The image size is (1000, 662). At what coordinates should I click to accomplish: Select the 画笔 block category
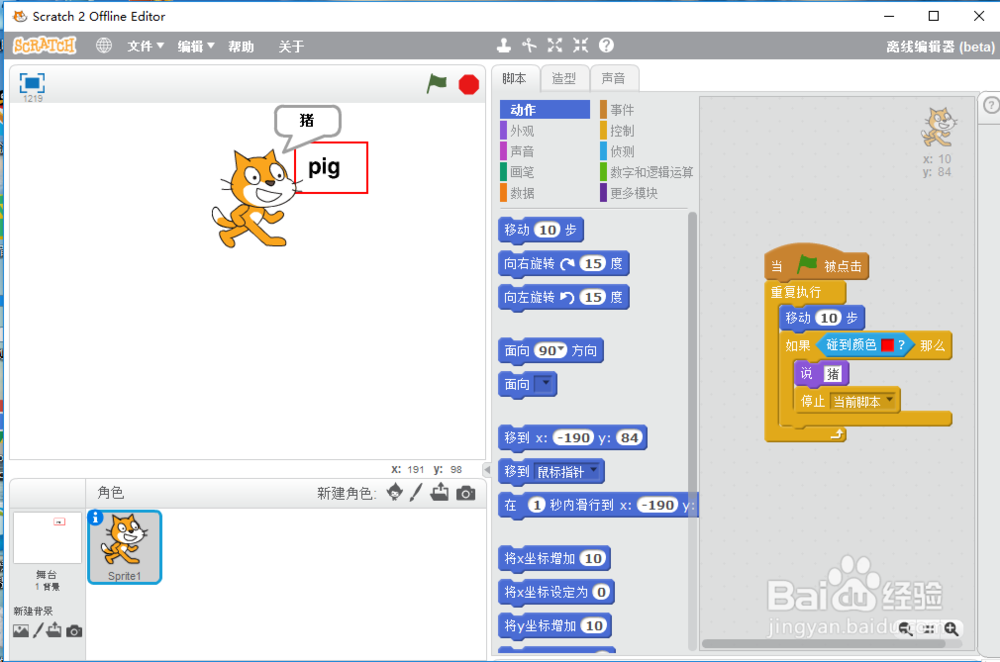click(x=545, y=172)
